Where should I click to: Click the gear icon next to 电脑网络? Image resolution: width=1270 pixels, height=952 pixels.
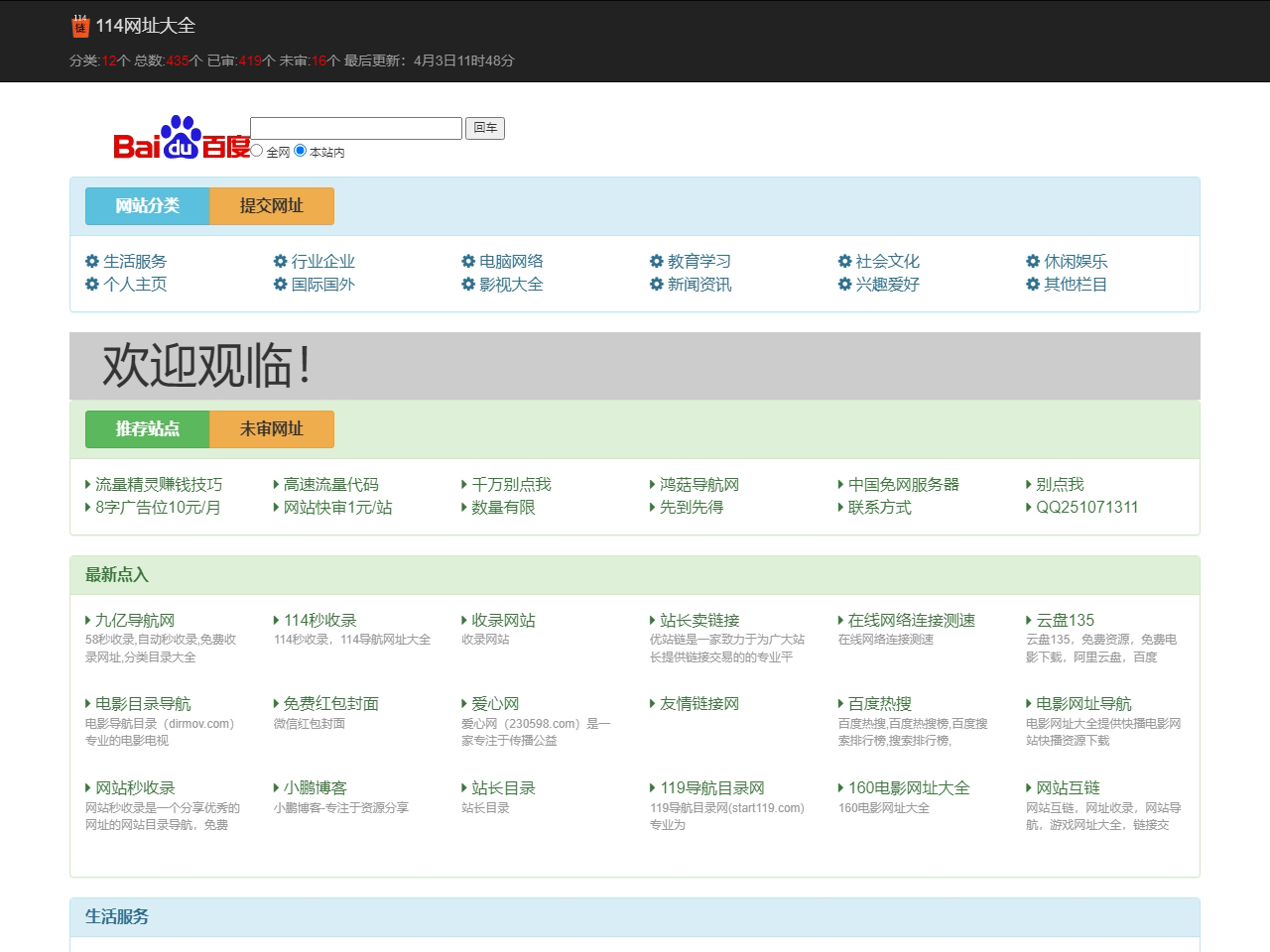click(x=468, y=262)
